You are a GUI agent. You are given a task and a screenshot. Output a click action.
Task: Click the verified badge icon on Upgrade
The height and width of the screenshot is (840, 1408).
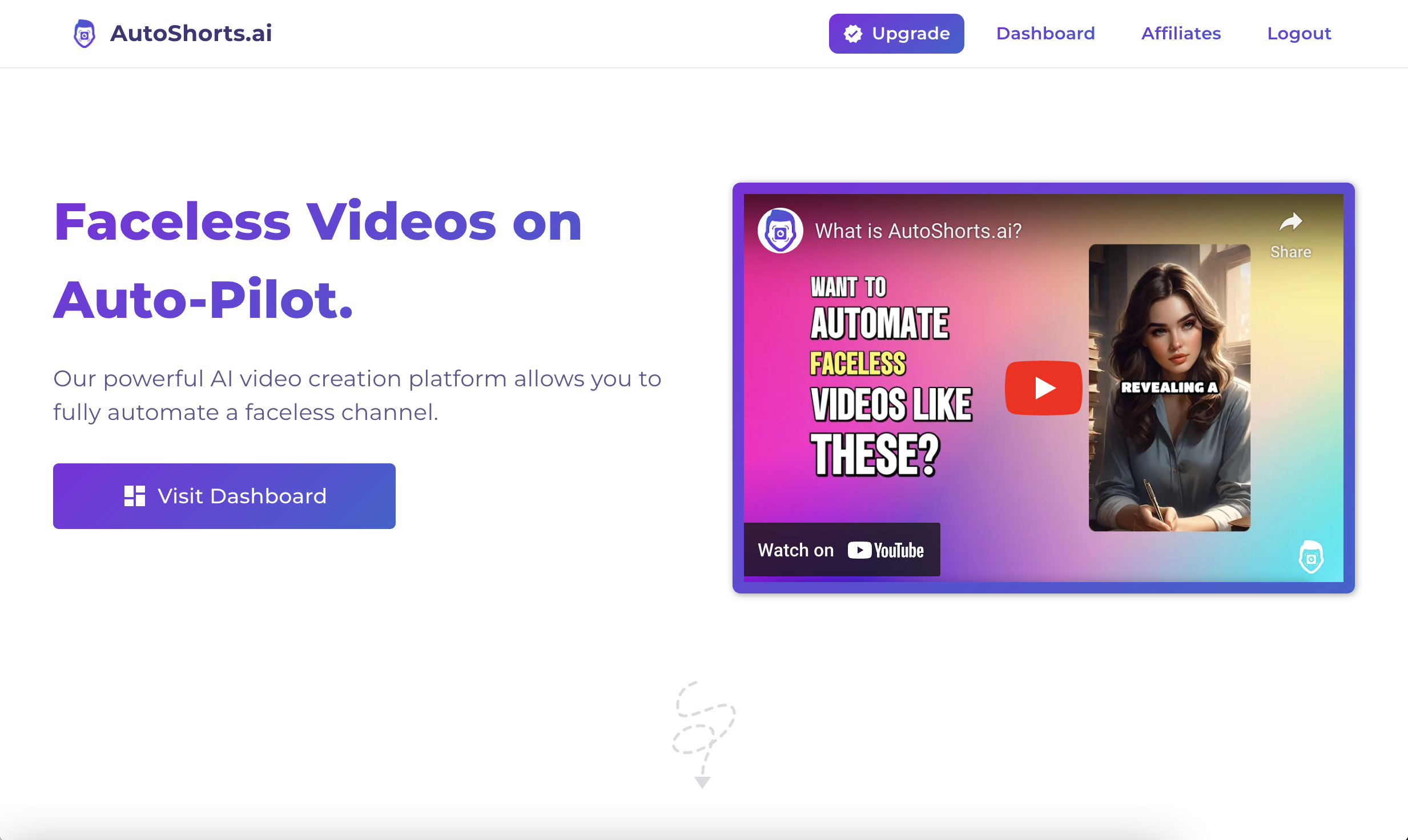pos(853,34)
